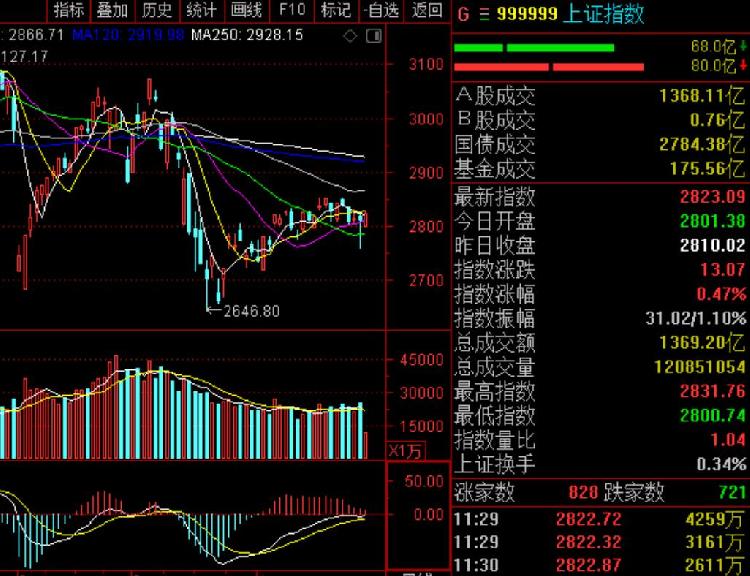750x576 pixels.
Task: Click the 标记 mark button
Action: coord(336,10)
